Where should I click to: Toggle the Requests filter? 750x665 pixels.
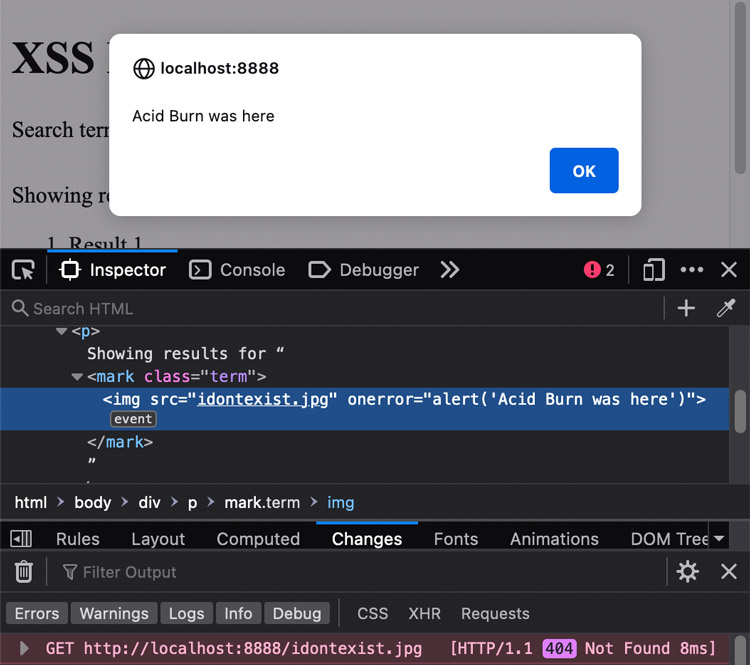[x=495, y=613]
